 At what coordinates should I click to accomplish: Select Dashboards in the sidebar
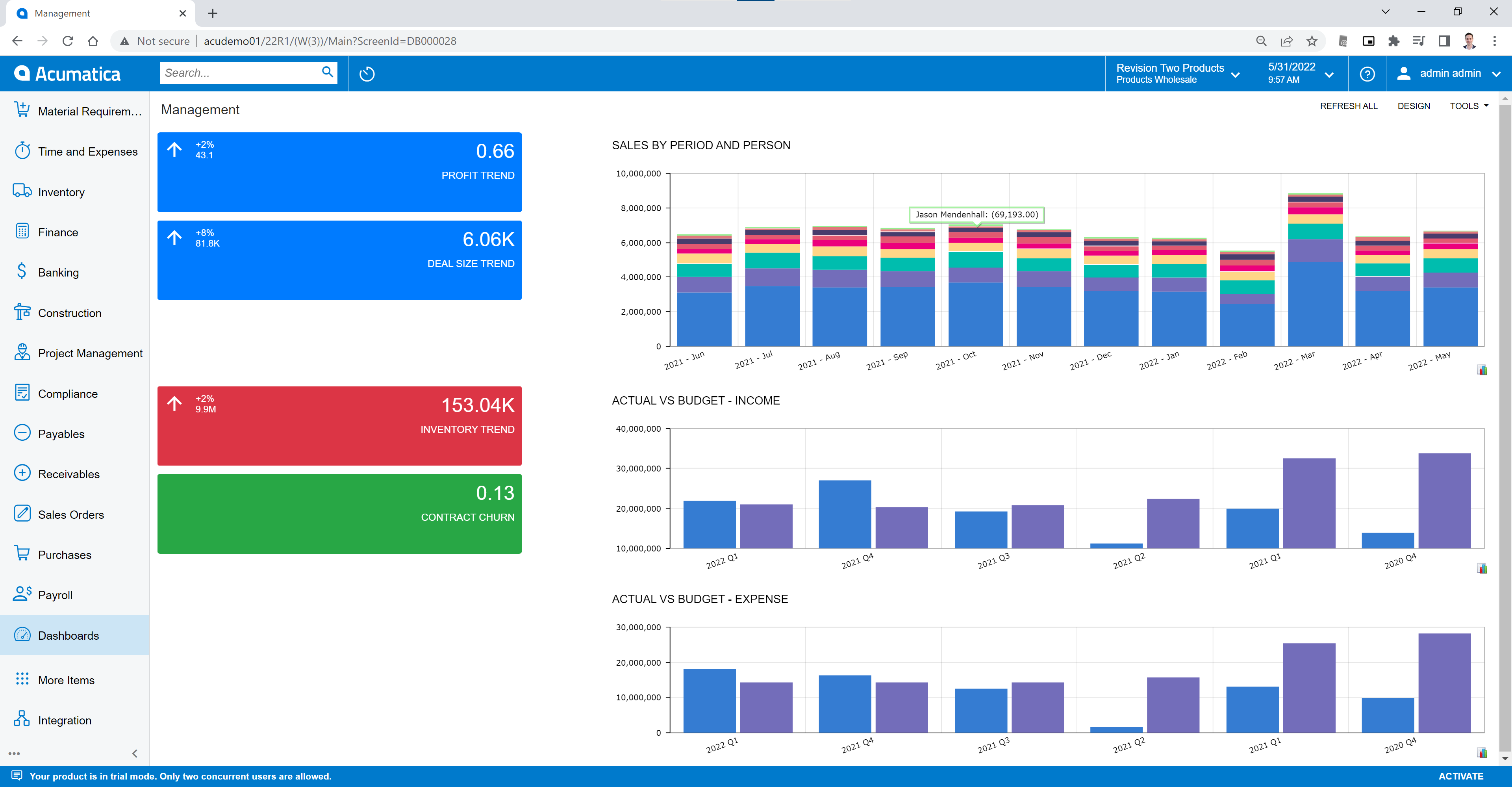74,635
